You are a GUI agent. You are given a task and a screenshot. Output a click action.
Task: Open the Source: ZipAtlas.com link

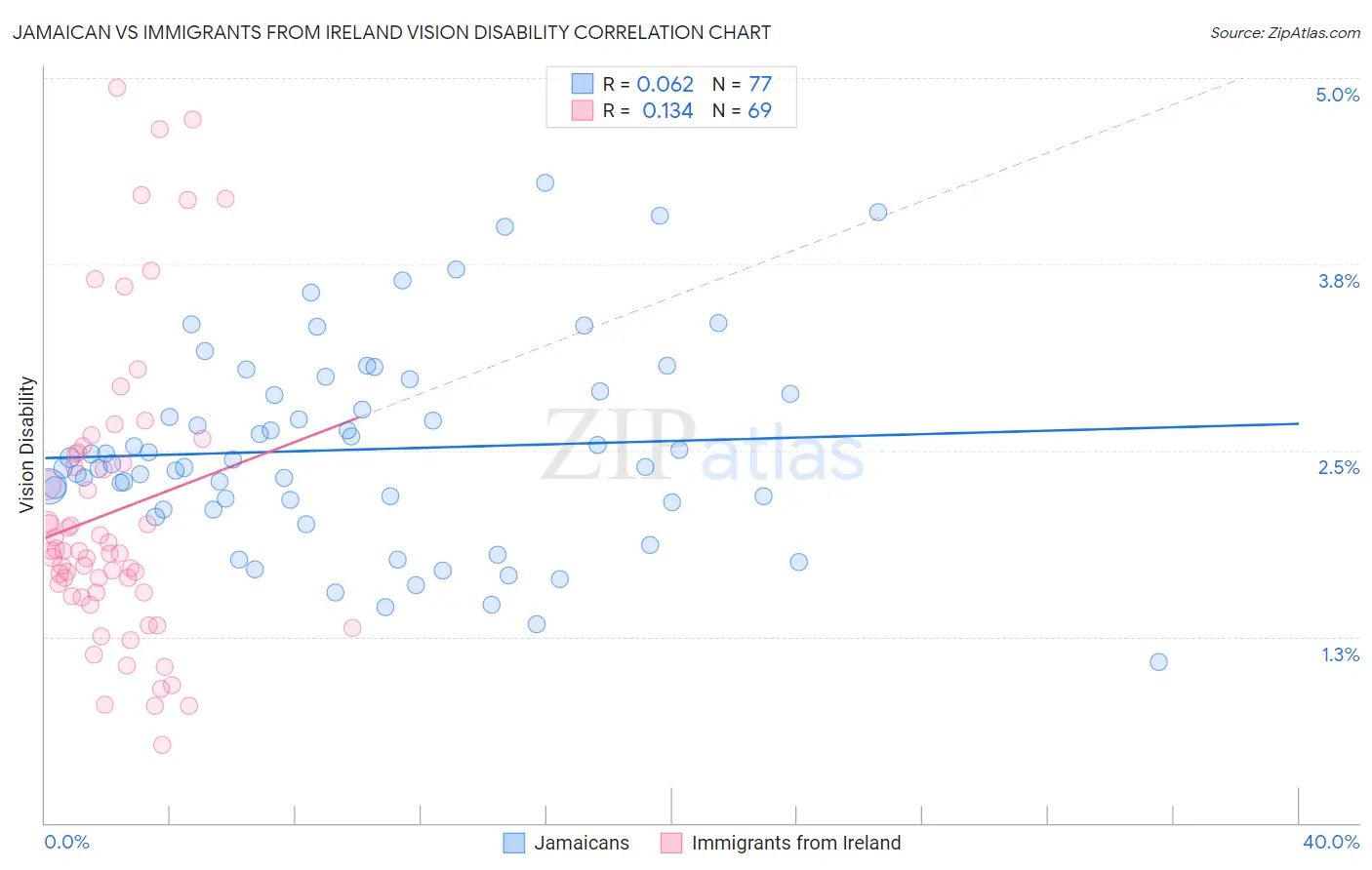[1285, 32]
